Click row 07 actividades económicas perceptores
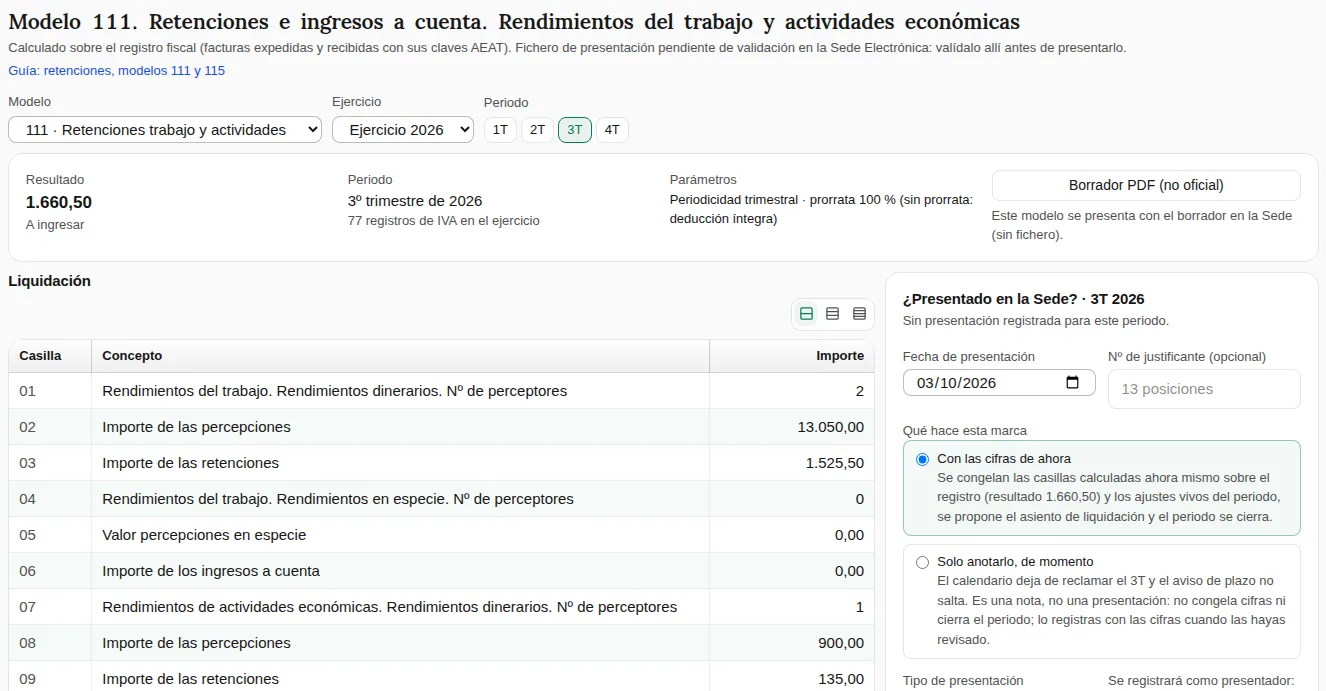Viewport: 1326px width, 691px height. tap(441, 607)
